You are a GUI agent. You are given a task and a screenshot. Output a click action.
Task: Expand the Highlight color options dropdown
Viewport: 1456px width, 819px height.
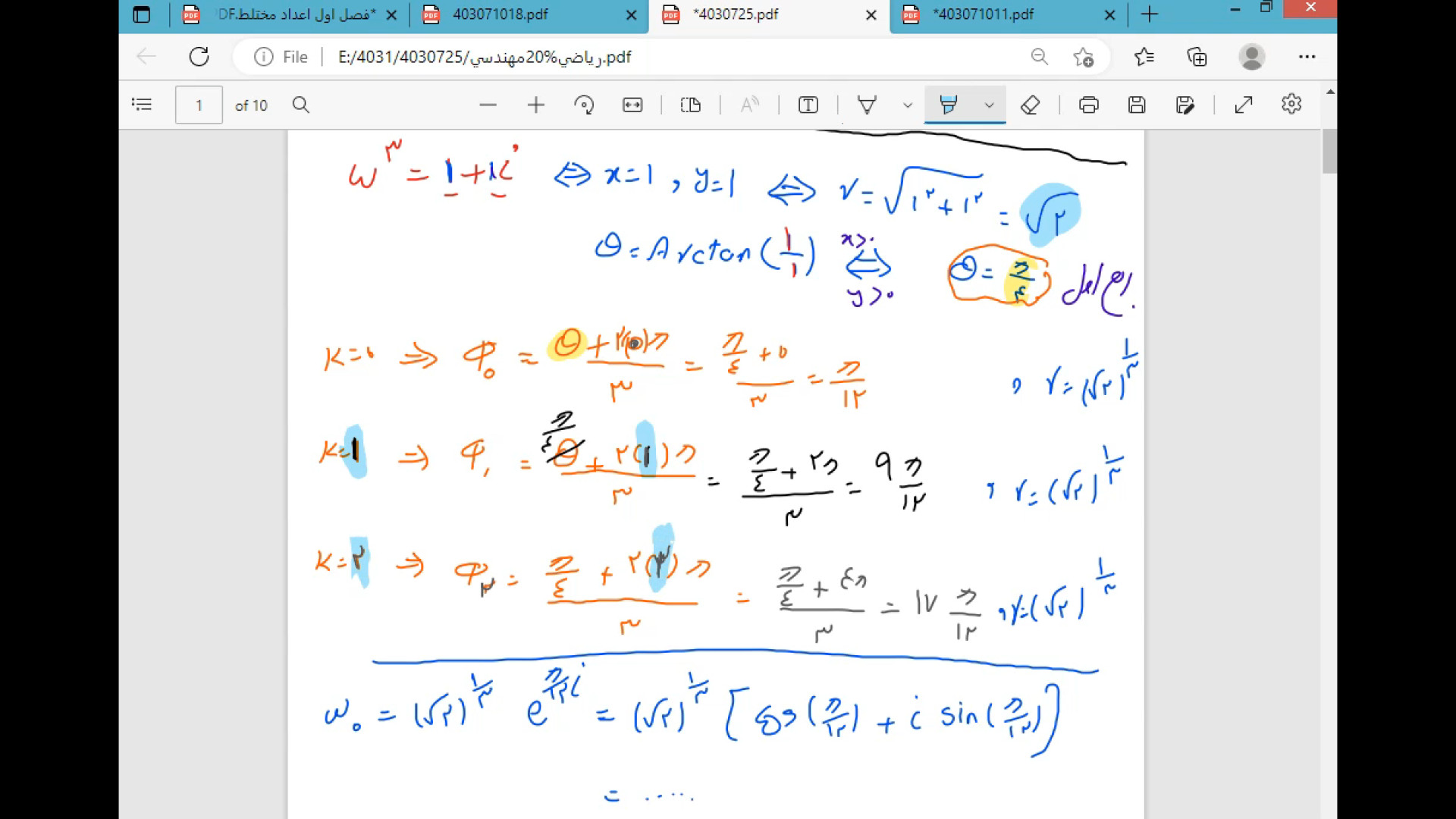tap(989, 105)
